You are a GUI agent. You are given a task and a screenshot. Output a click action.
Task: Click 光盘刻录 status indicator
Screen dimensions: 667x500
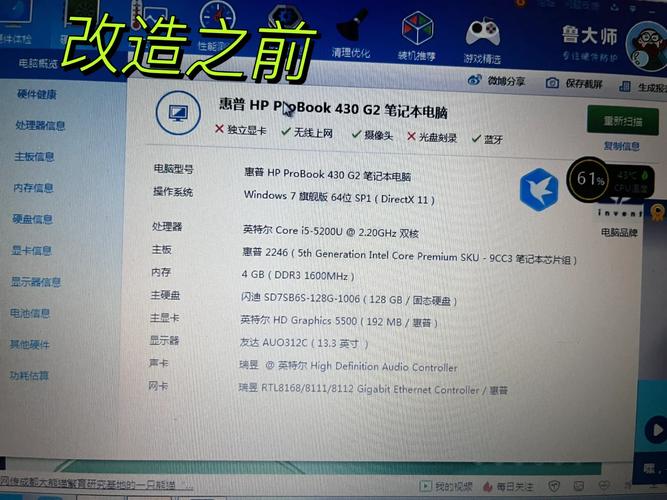[x=432, y=137]
